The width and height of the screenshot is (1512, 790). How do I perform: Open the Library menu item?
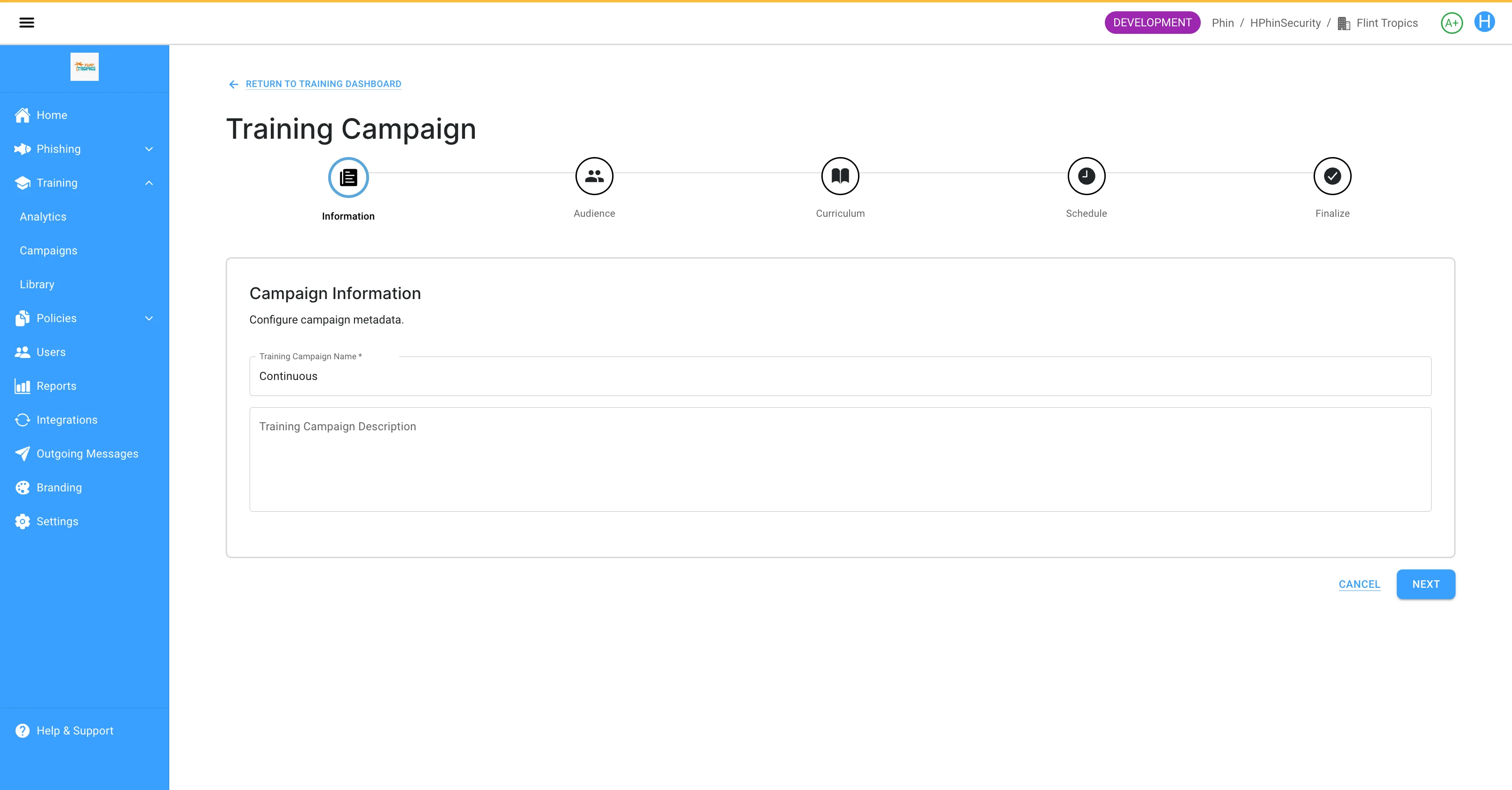tap(37, 284)
